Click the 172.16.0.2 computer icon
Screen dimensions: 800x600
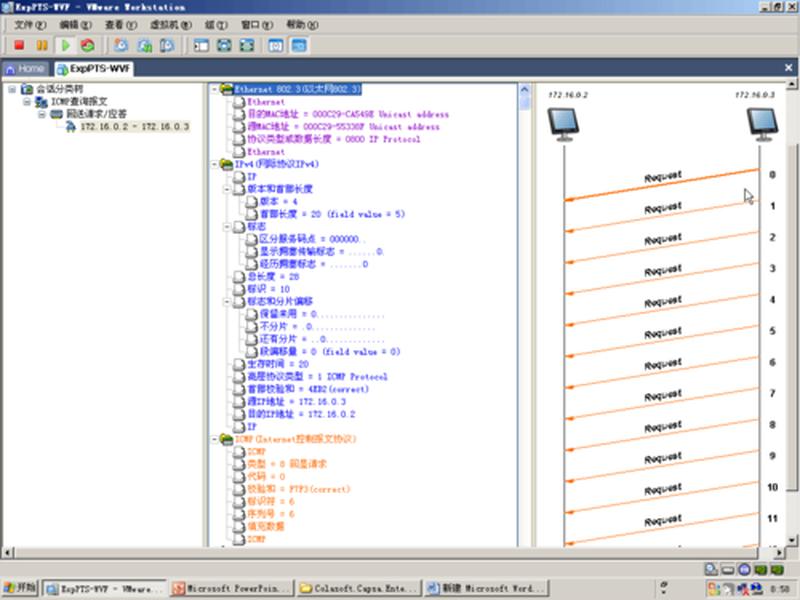click(563, 124)
